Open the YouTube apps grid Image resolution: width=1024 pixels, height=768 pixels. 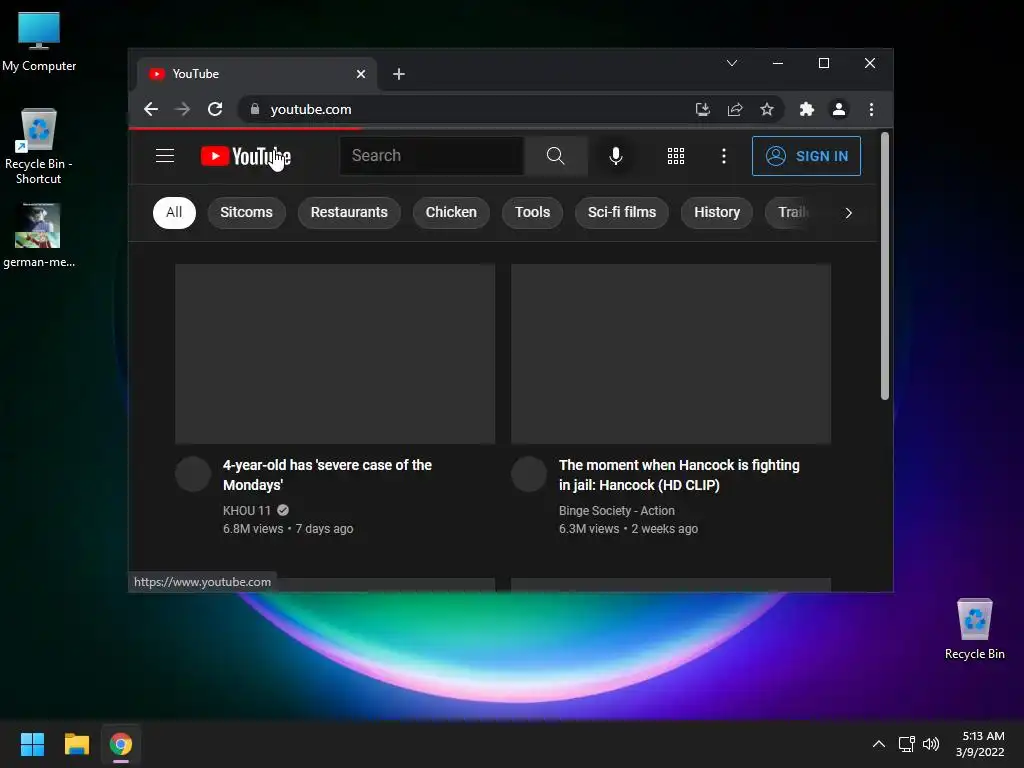(676, 155)
